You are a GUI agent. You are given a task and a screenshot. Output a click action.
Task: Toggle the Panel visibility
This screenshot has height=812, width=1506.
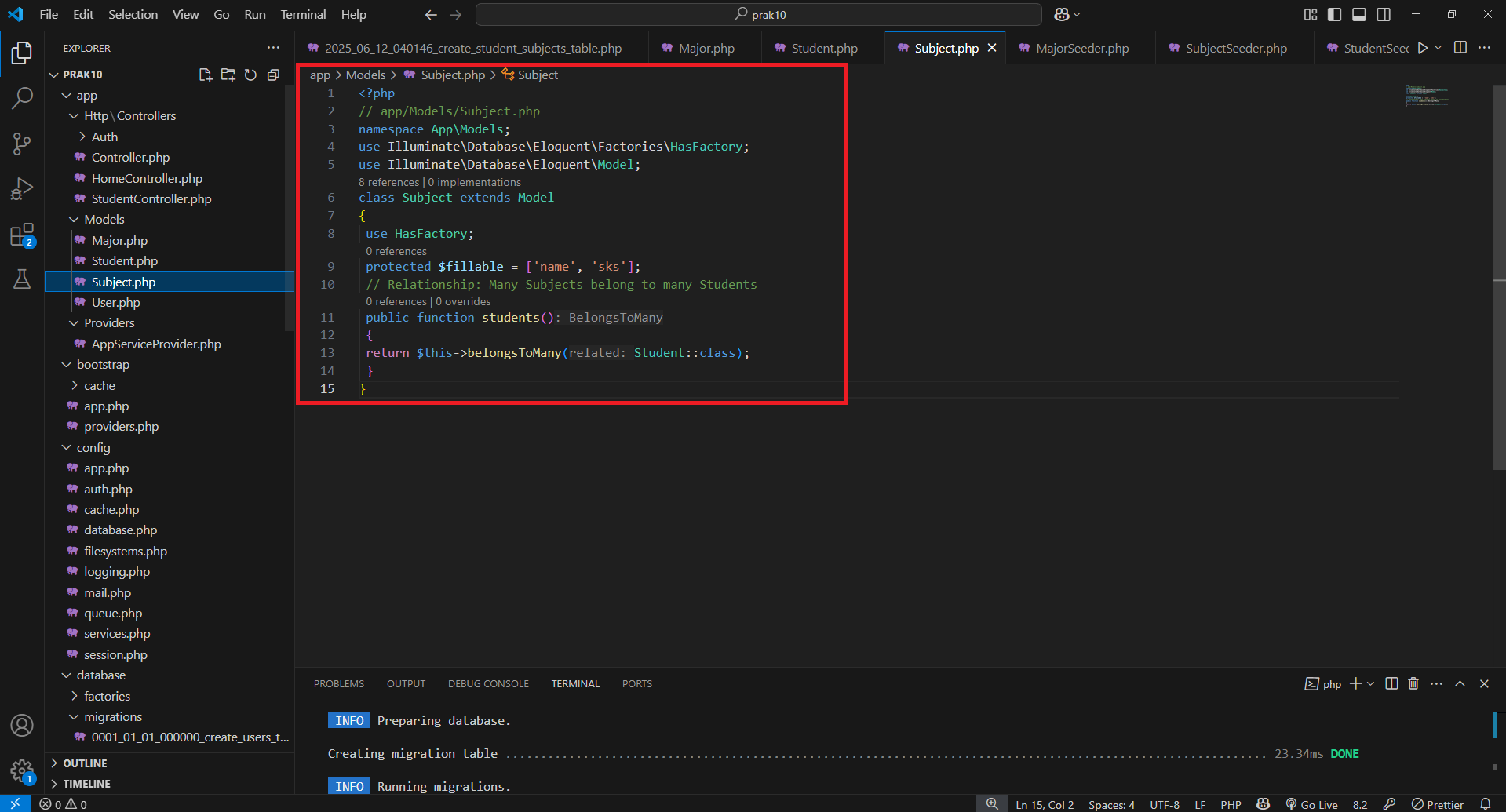tap(1358, 14)
